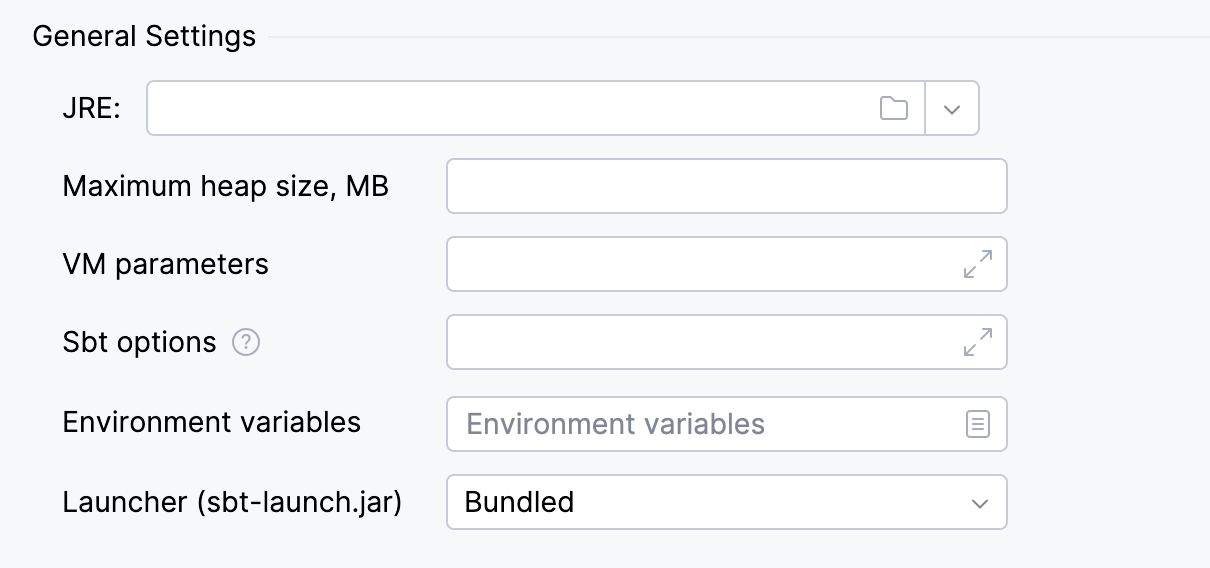Click the Maximum heap size, MB label
The image size is (1210, 568).
pyautogui.click(x=225, y=186)
